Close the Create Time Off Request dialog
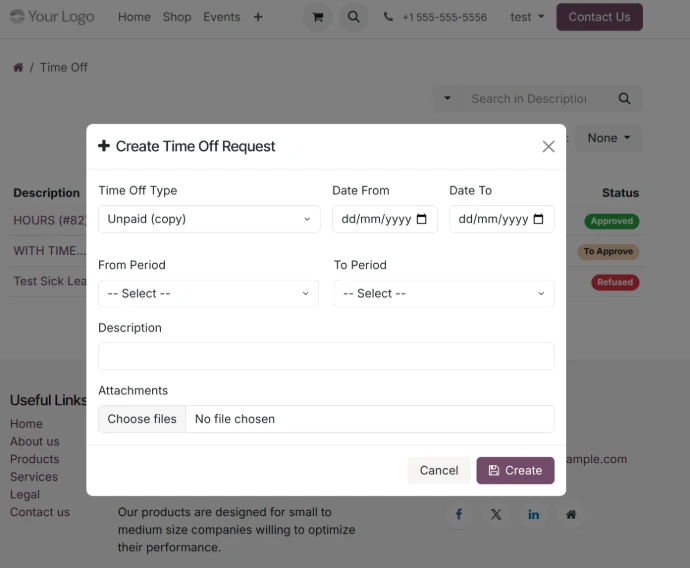Viewport: 690px width, 568px height. coord(548,146)
